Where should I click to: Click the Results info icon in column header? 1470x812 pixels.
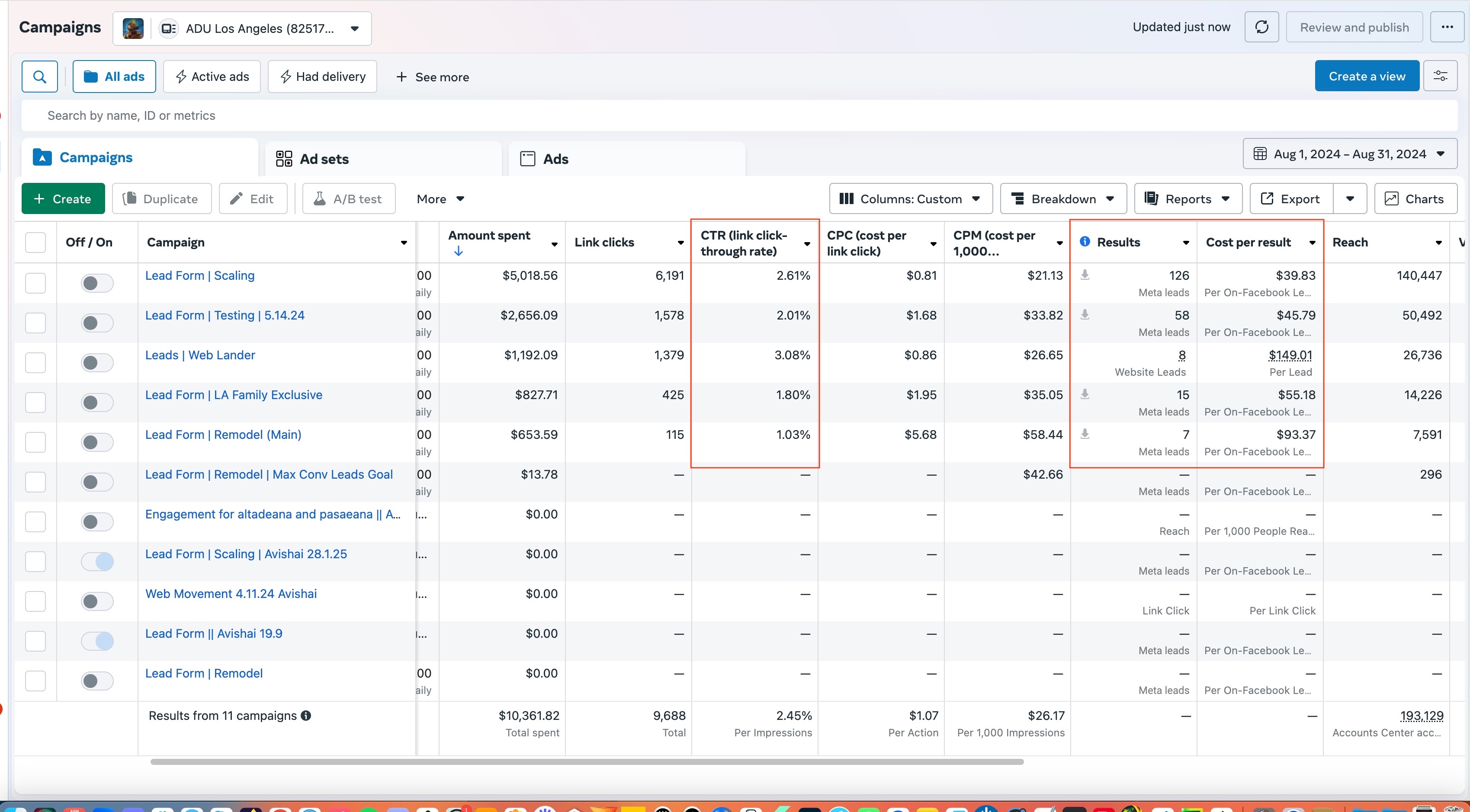tap(1085, 241)
